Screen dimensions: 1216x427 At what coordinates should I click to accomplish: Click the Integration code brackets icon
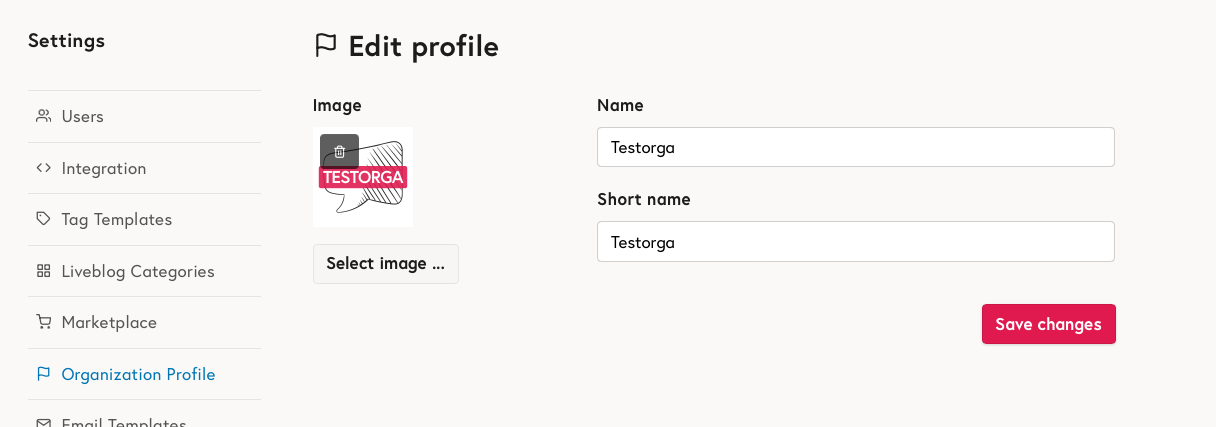[43, 168]
